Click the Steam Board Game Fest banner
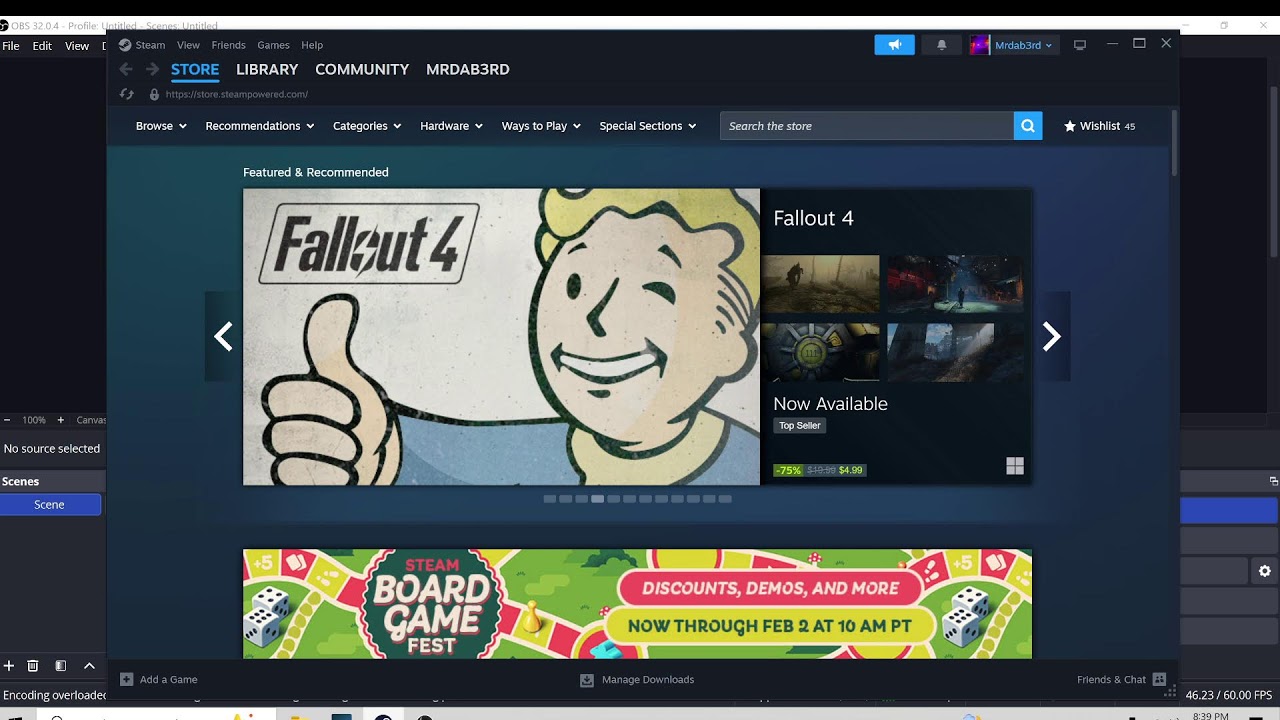The image size is (1280, 720). 637,604
